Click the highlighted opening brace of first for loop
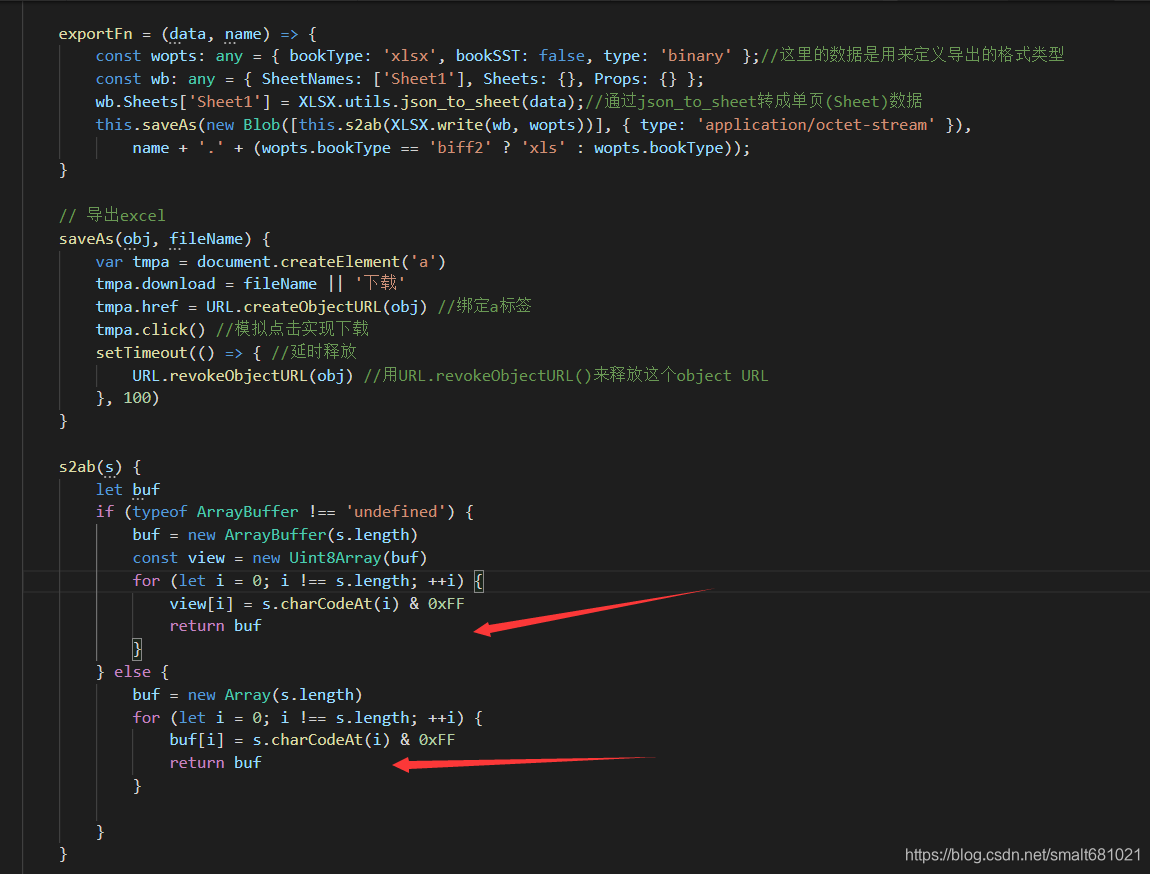Image resolution: width=1150 pixels, height=874 pixels. (478, 581)
